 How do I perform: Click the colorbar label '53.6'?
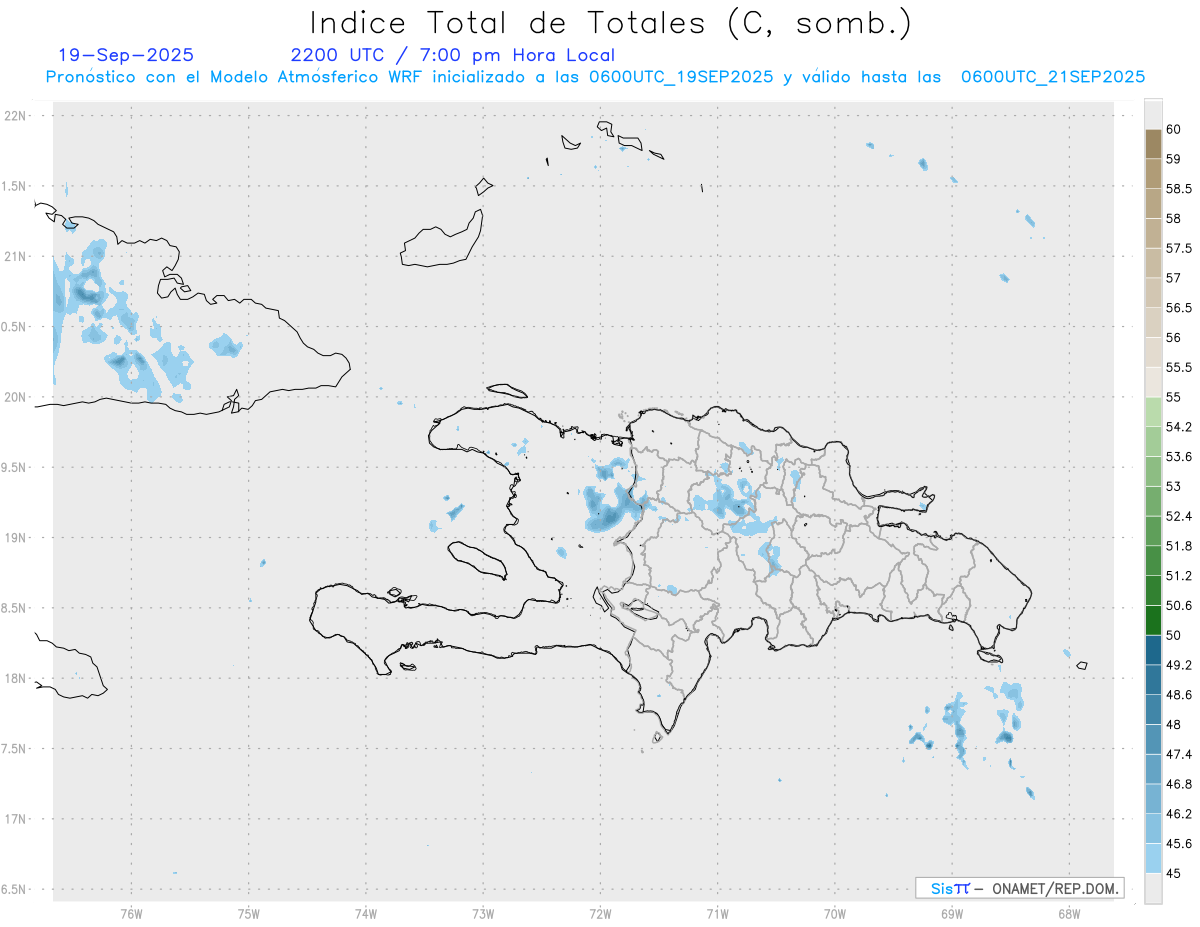tap(1178, 457)
